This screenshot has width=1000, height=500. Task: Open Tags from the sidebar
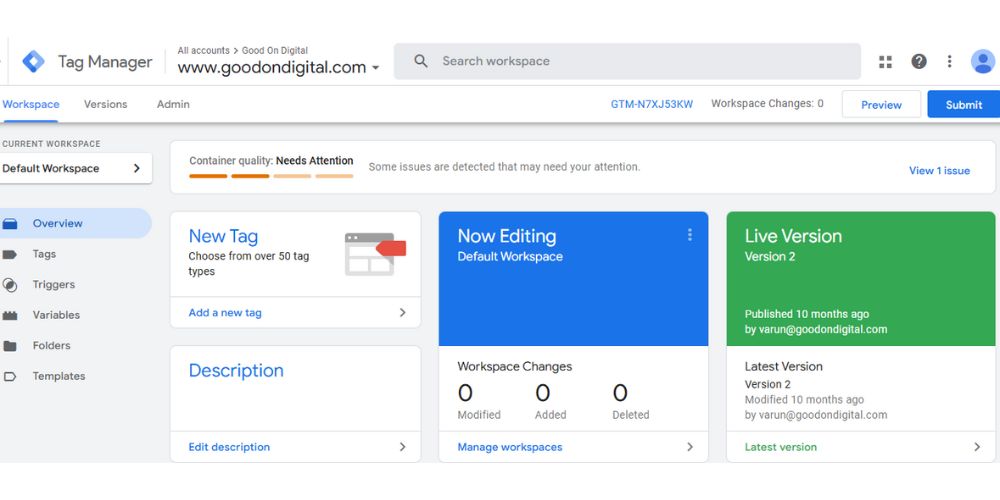coord(44,254)
